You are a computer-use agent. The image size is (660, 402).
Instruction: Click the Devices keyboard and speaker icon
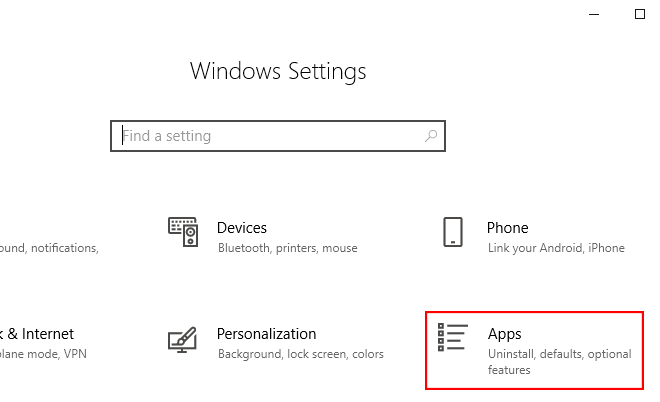(183, 232)
